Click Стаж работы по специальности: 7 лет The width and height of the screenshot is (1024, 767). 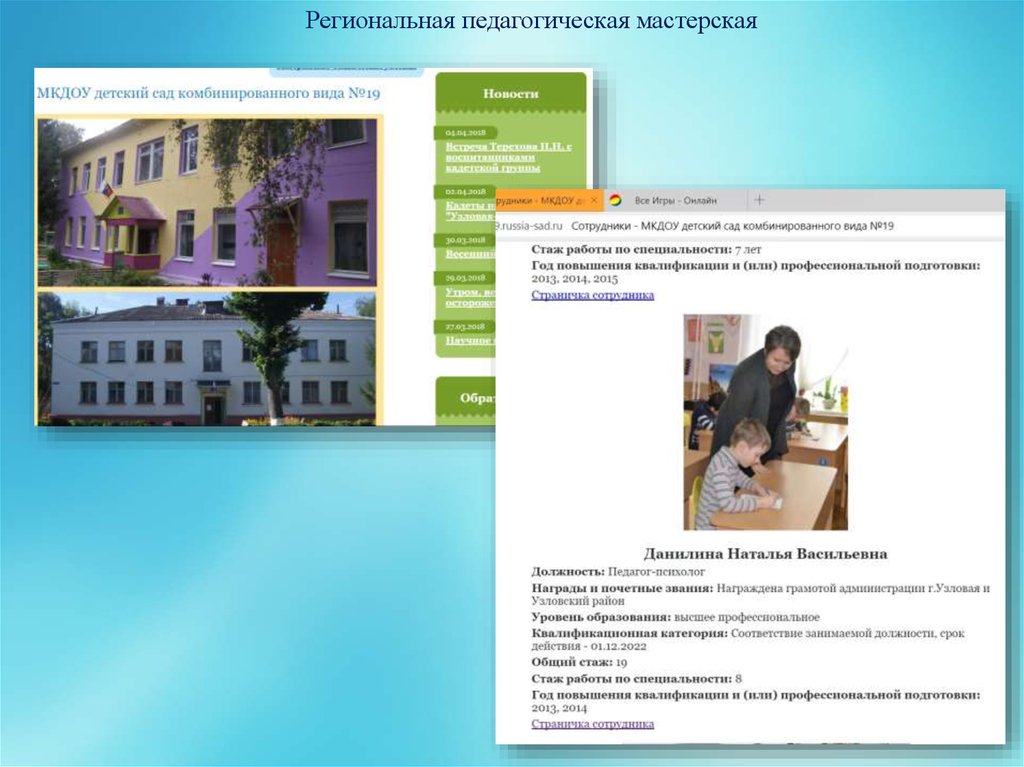tap(646, 250)
